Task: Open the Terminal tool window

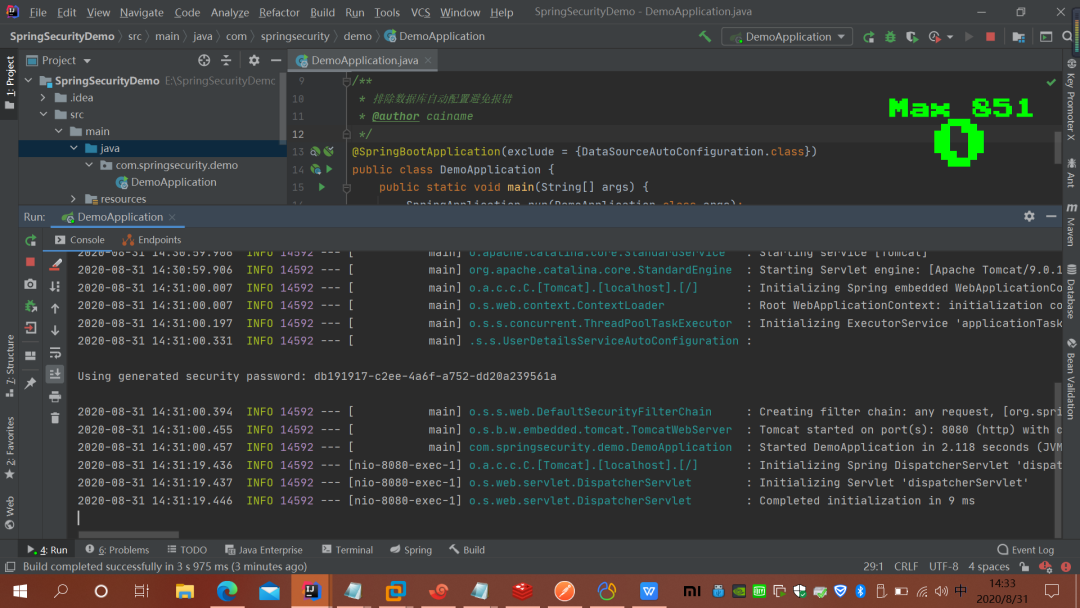Action: 347,549
